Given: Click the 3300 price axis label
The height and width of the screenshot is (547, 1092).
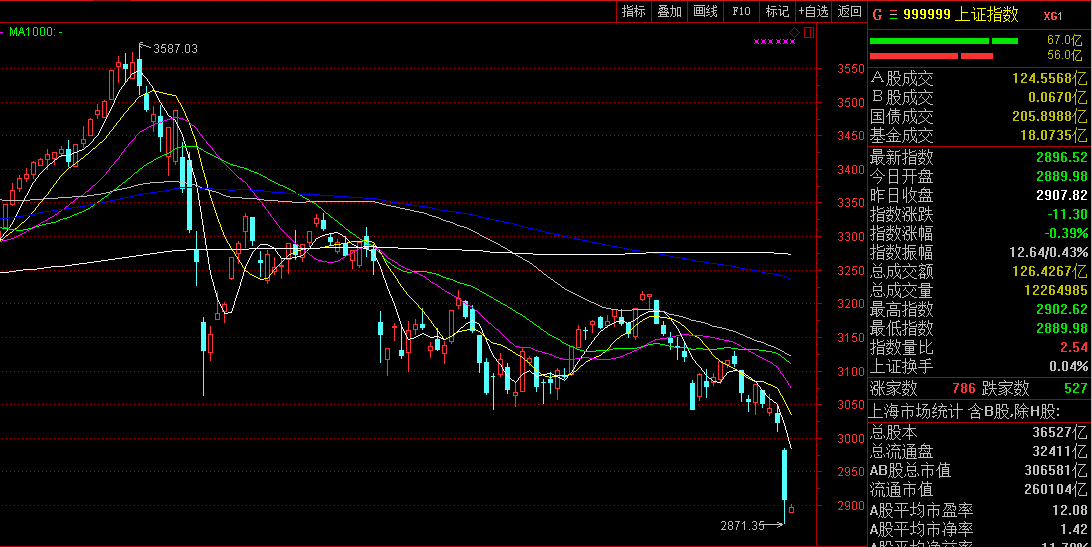Looking at the screenshot, I should tap(851, 237).
